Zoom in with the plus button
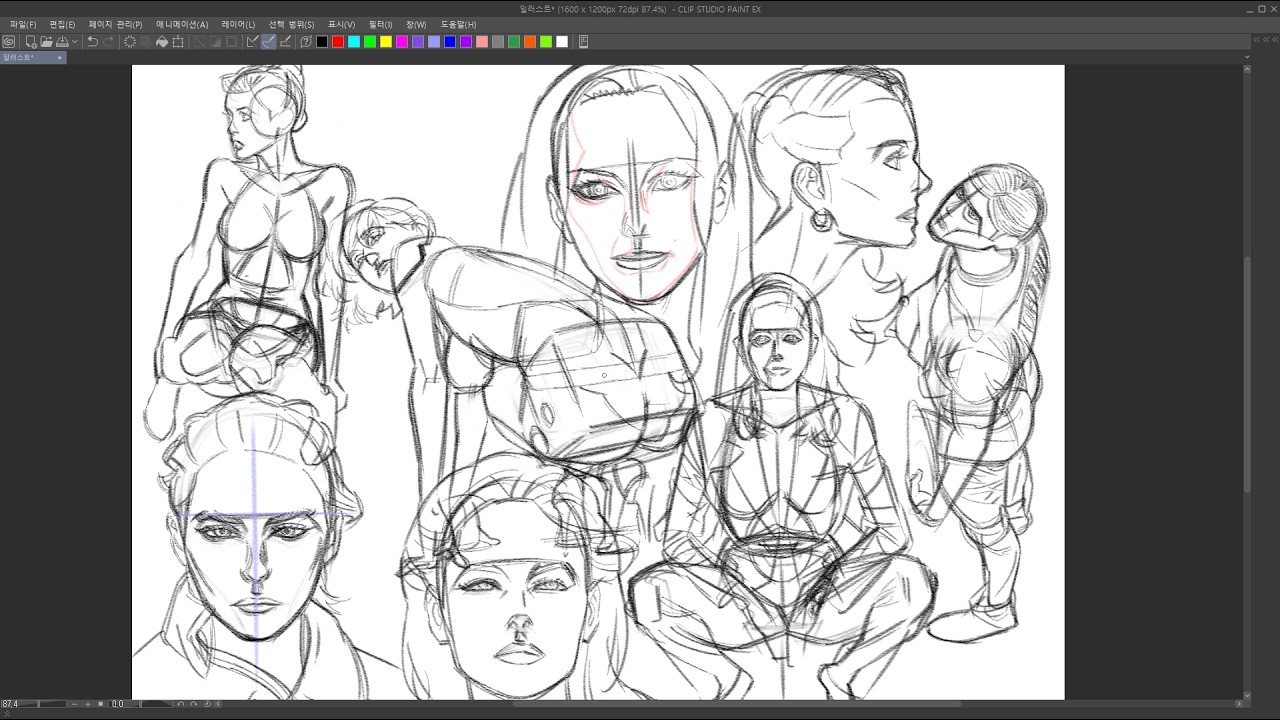The height and width of the screenshot is (720, 1280). (88, 704)
